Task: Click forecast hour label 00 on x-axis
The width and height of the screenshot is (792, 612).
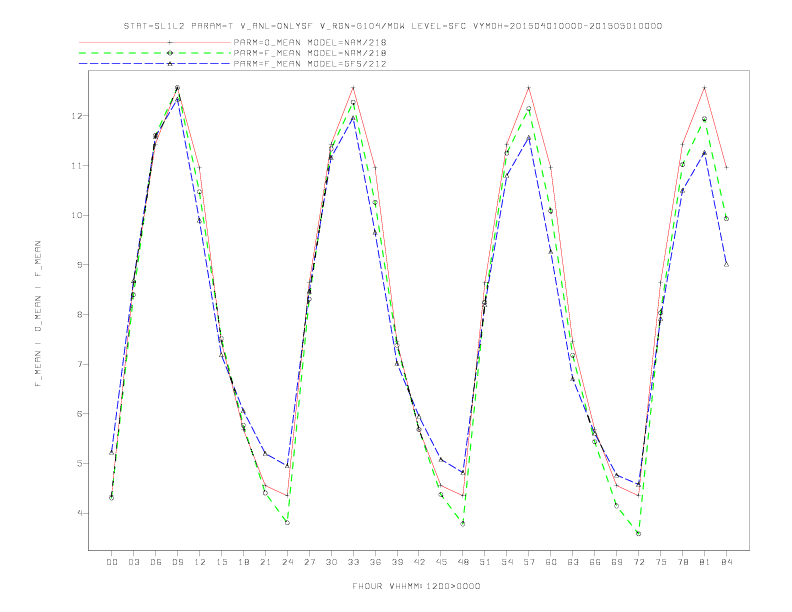Action: click(x=112, y=562)
